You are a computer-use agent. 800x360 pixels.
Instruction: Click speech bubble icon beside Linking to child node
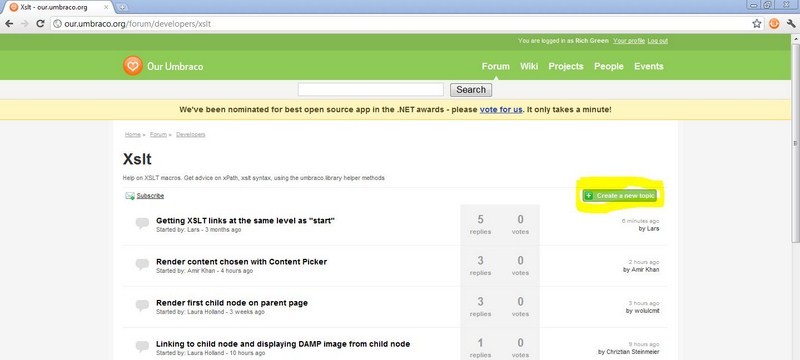142,347
